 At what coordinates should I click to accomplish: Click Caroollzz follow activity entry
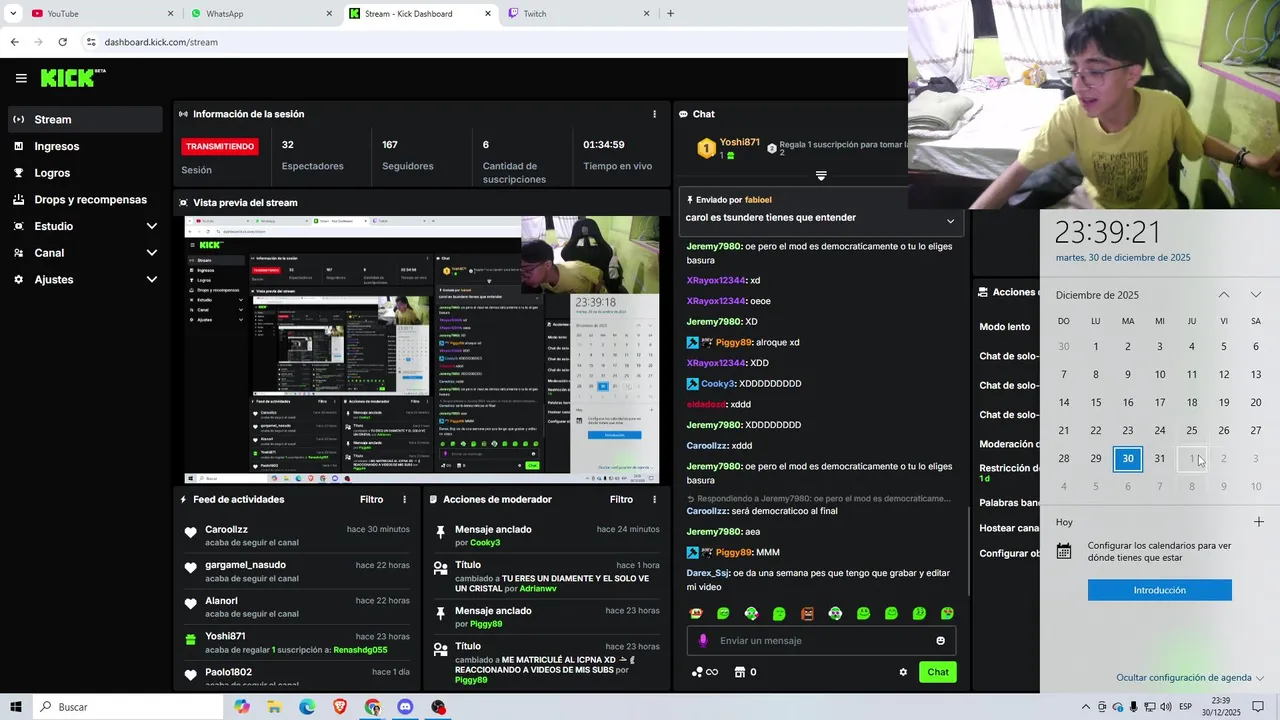click(296, 535)
